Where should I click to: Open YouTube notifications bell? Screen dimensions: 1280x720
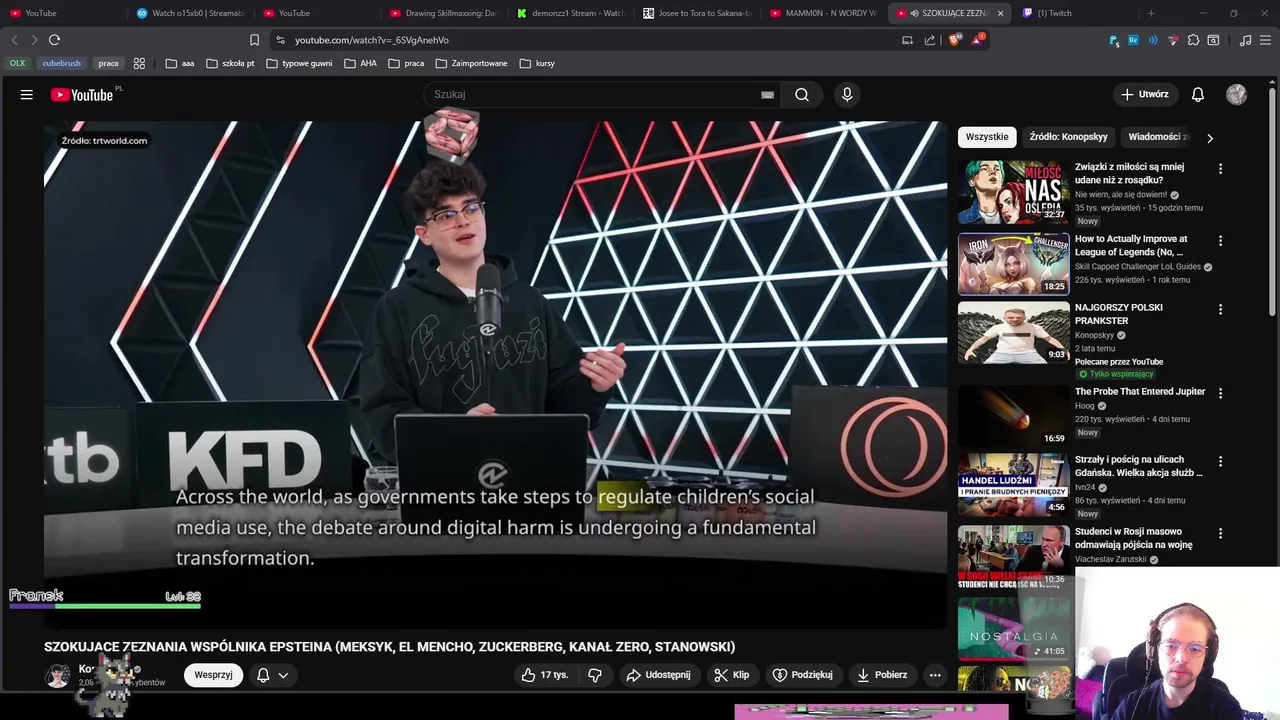1198,94
